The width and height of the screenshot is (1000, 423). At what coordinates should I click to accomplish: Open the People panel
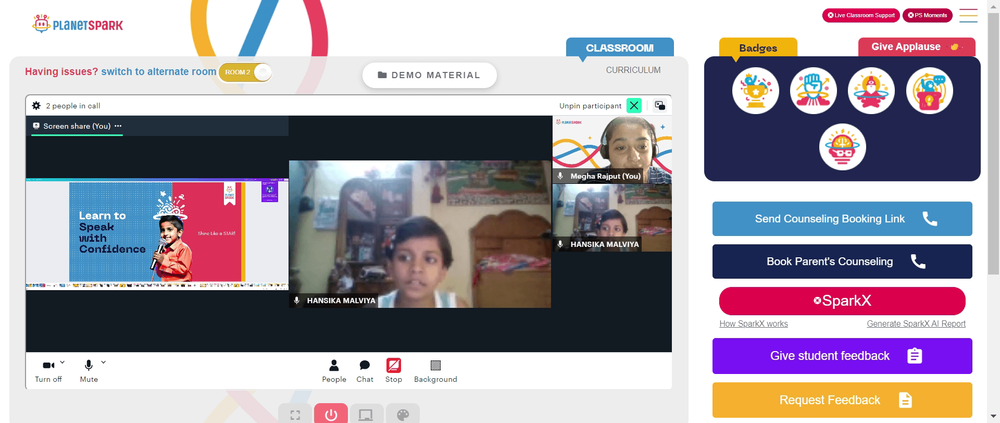point(334,371)
